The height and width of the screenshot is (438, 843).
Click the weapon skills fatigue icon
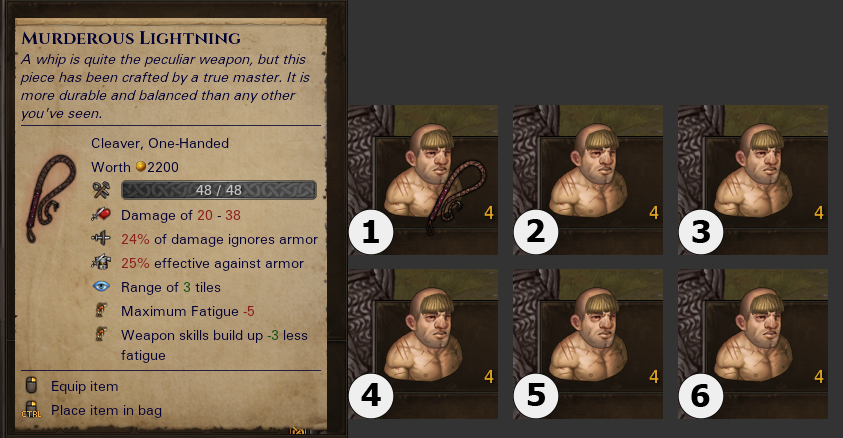click(101, 334)
